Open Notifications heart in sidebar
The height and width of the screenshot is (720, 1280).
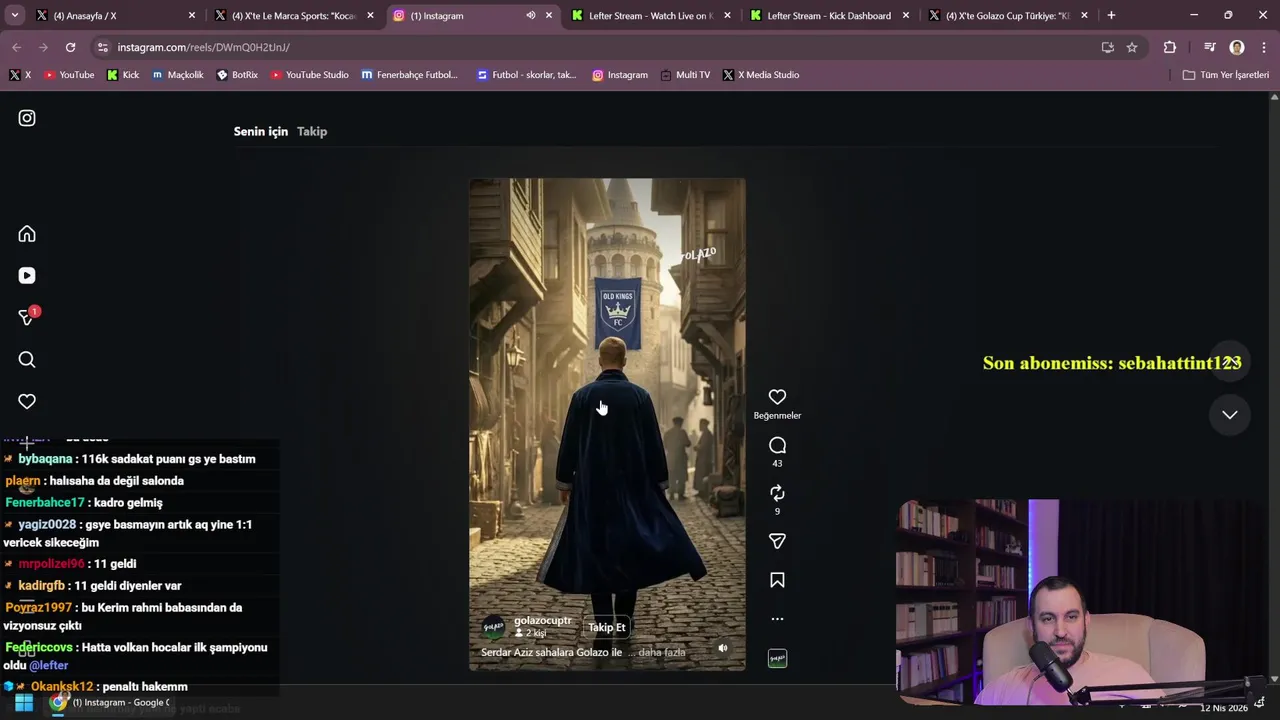tap(27, 402)
